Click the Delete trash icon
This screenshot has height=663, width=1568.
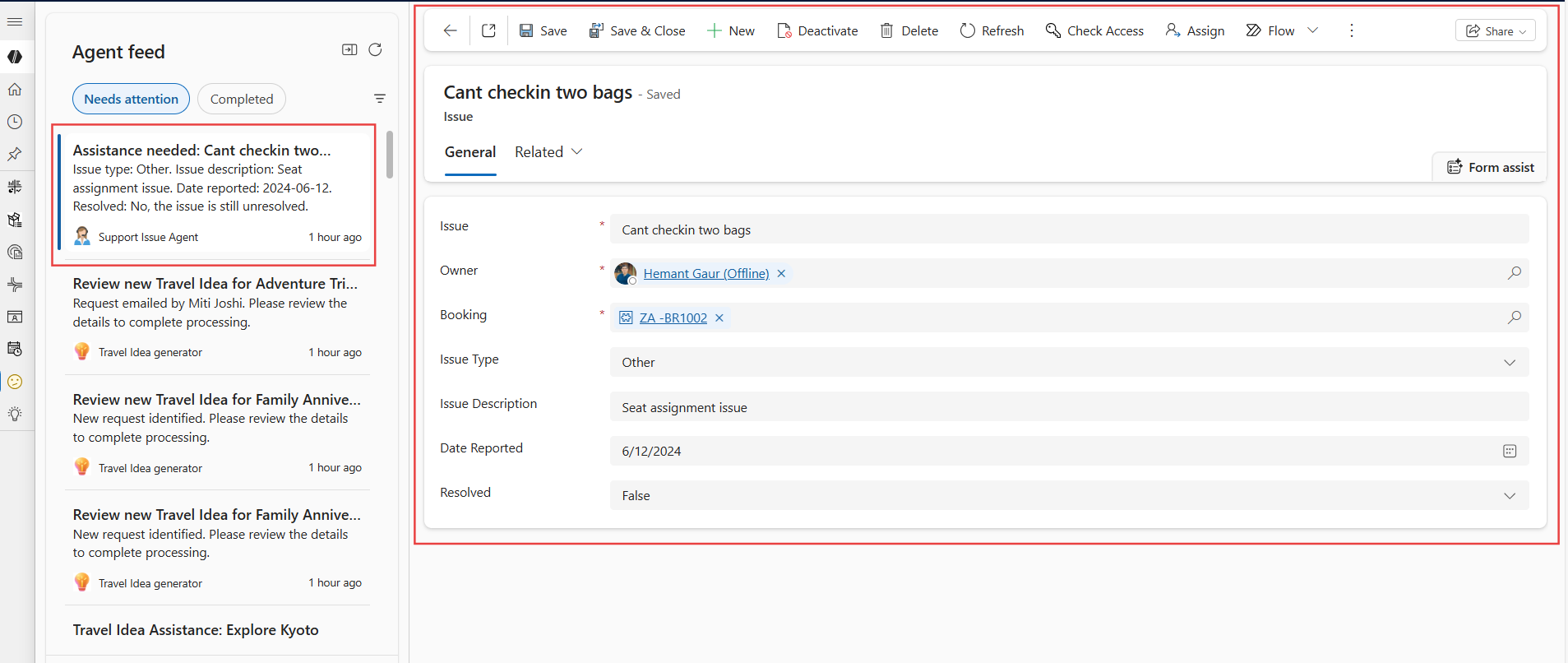pos(886,30)
